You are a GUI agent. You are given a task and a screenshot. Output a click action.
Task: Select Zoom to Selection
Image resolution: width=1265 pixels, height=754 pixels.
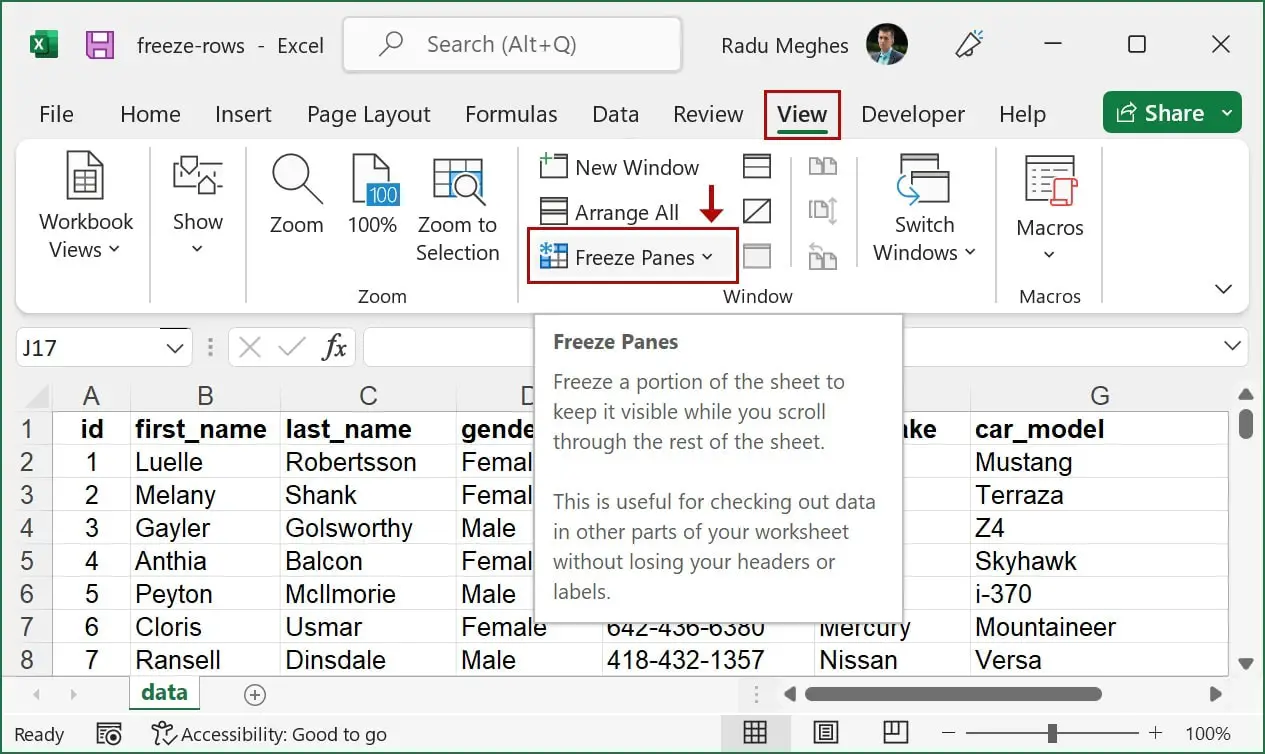[458, 207]
